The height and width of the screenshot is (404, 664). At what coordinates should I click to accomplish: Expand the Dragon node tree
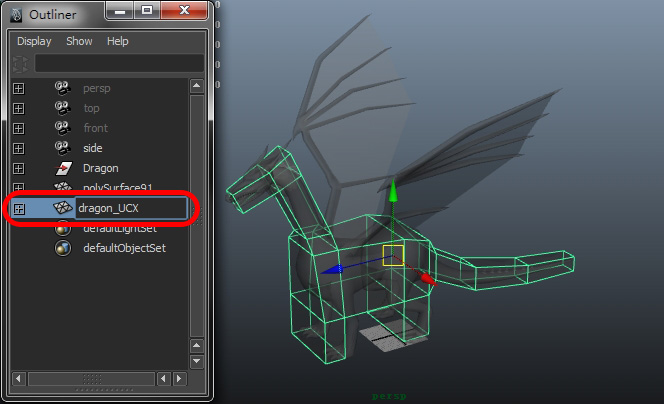point(18,168)
